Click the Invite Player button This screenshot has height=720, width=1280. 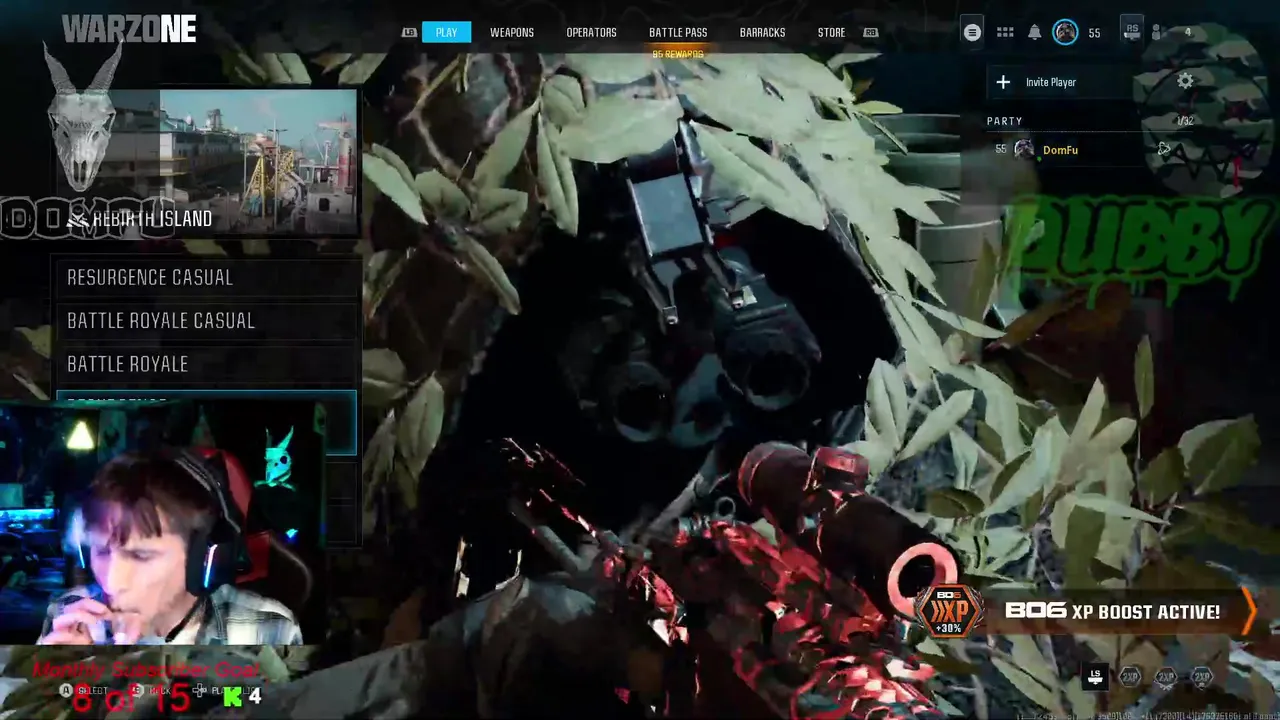tap(1060, 82)
